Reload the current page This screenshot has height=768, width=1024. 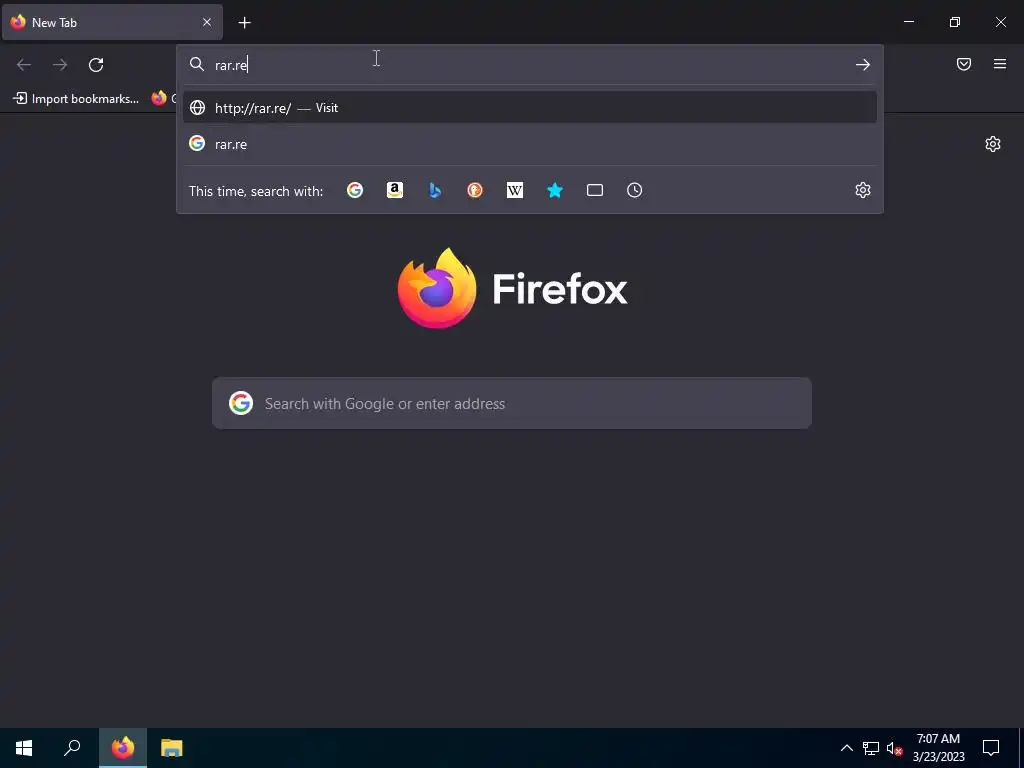(x=96, y=65)
